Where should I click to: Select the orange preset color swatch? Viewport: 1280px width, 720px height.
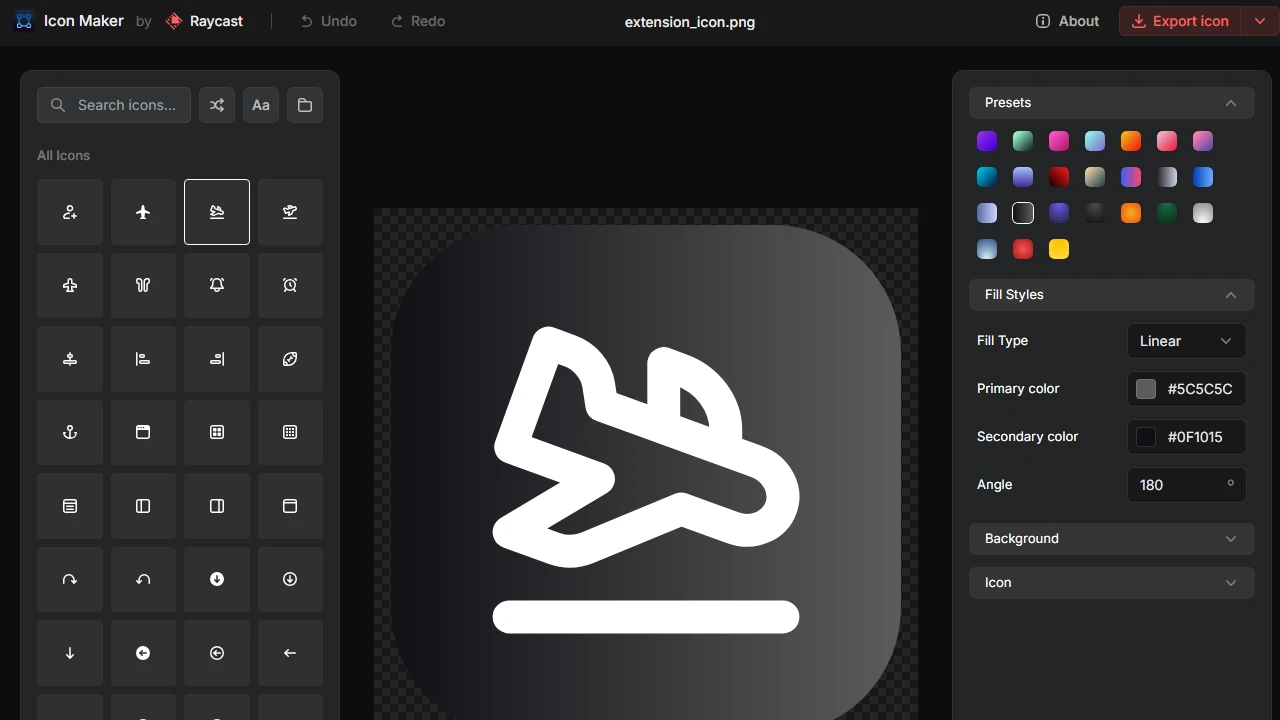[1131, 140]
